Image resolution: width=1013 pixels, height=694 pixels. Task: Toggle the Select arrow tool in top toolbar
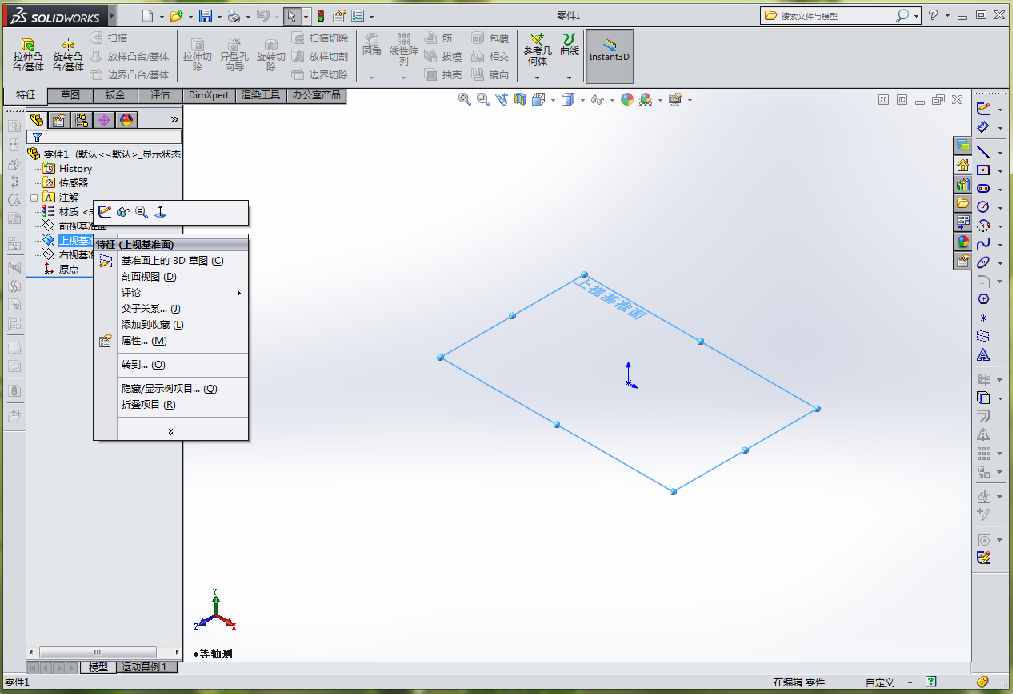pyautogui.click(x=291, y=16)
